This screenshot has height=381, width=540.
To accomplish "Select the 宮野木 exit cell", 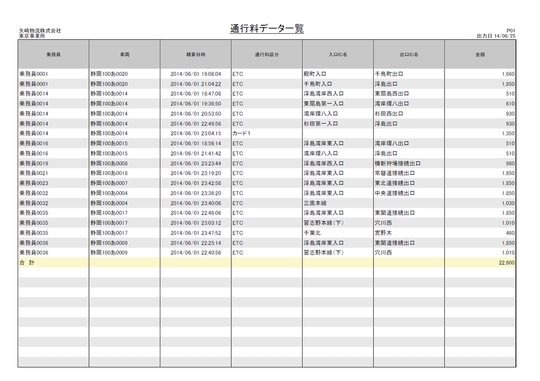I will [x=383, y=233].
